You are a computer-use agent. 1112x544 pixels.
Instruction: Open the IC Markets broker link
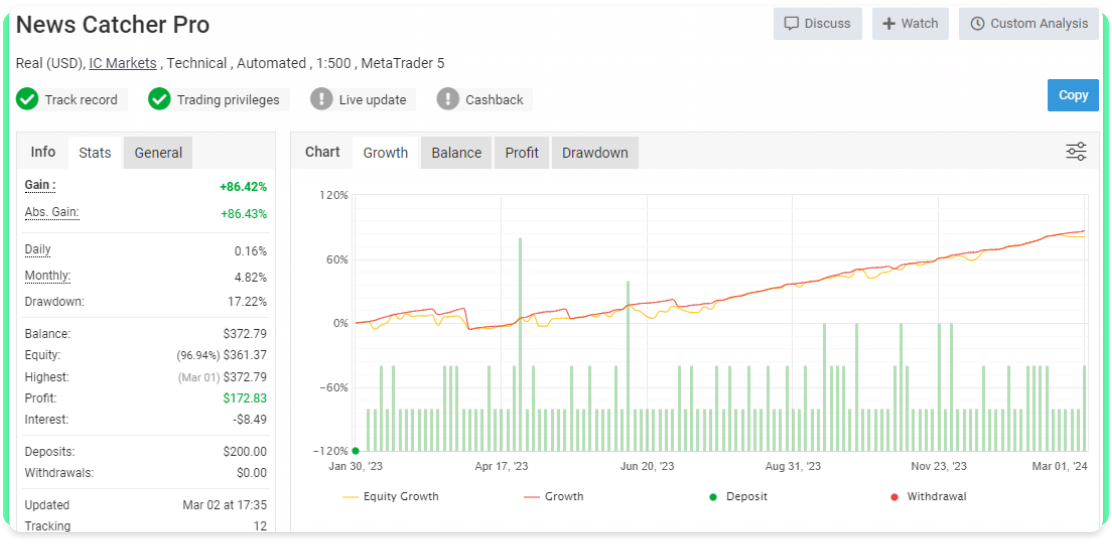coord(123,63)
